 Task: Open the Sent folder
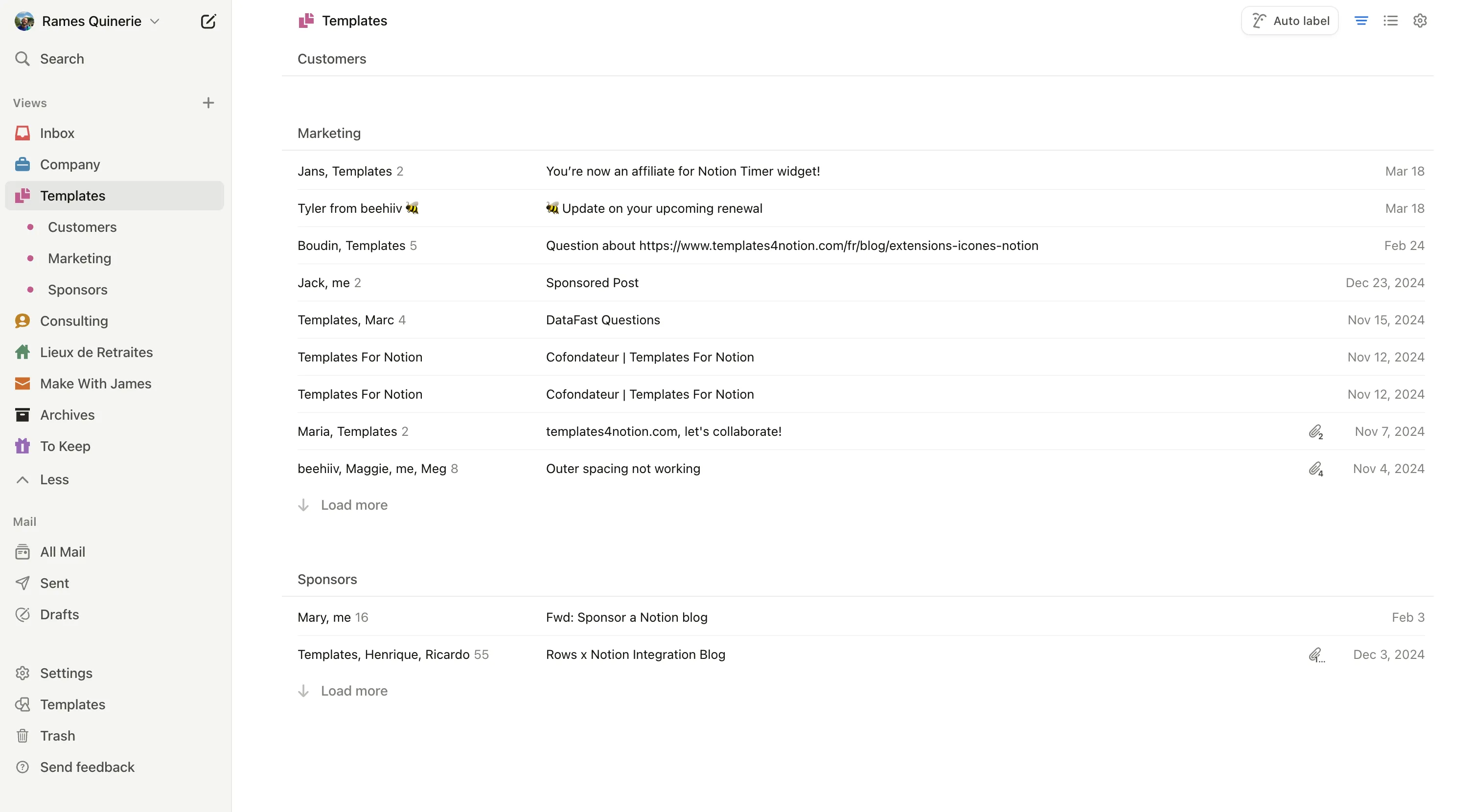click(x=54, y=583)
